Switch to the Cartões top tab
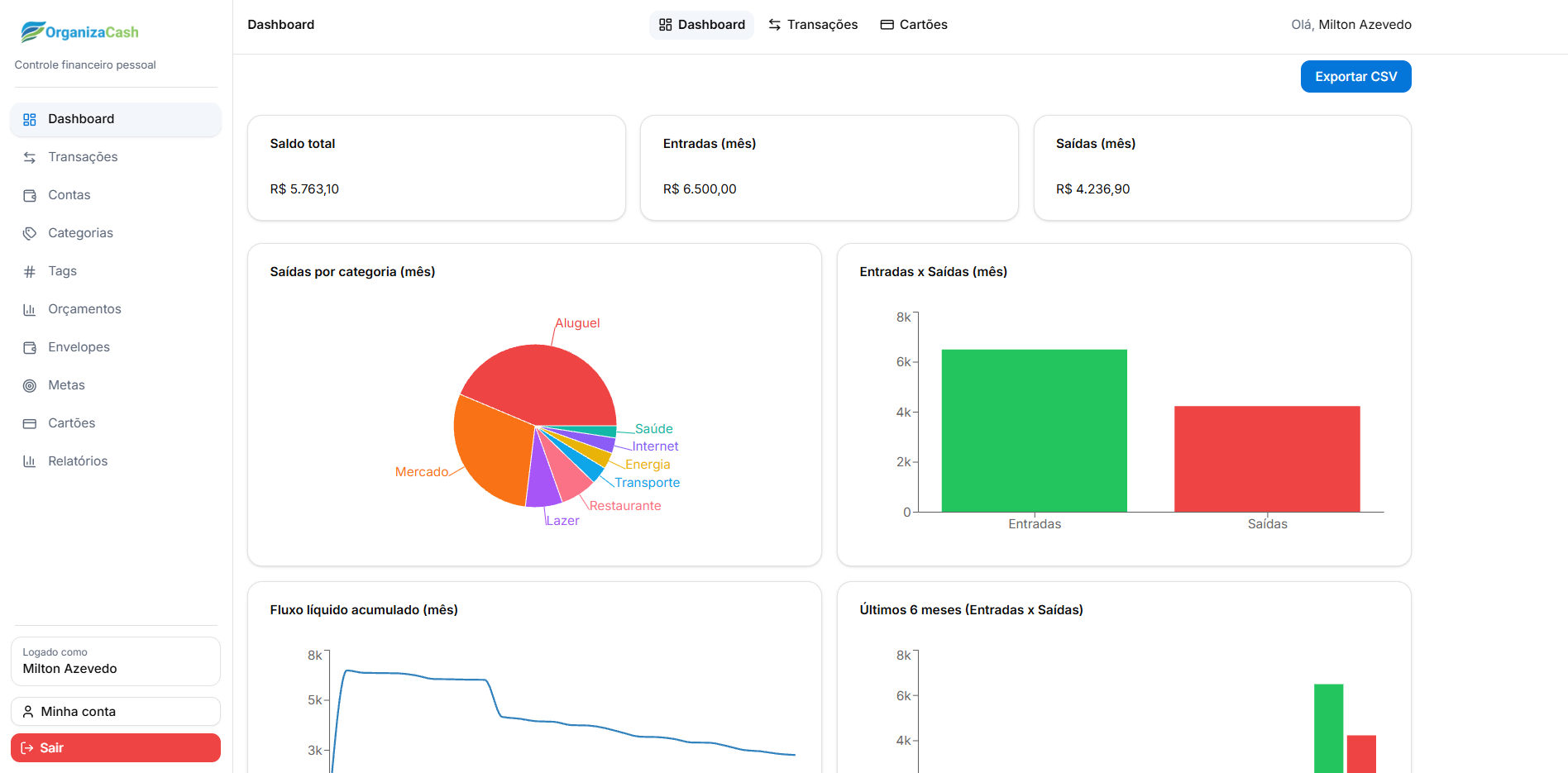The width and height of the screenshot is (1568, 773). tap(914, 25)
